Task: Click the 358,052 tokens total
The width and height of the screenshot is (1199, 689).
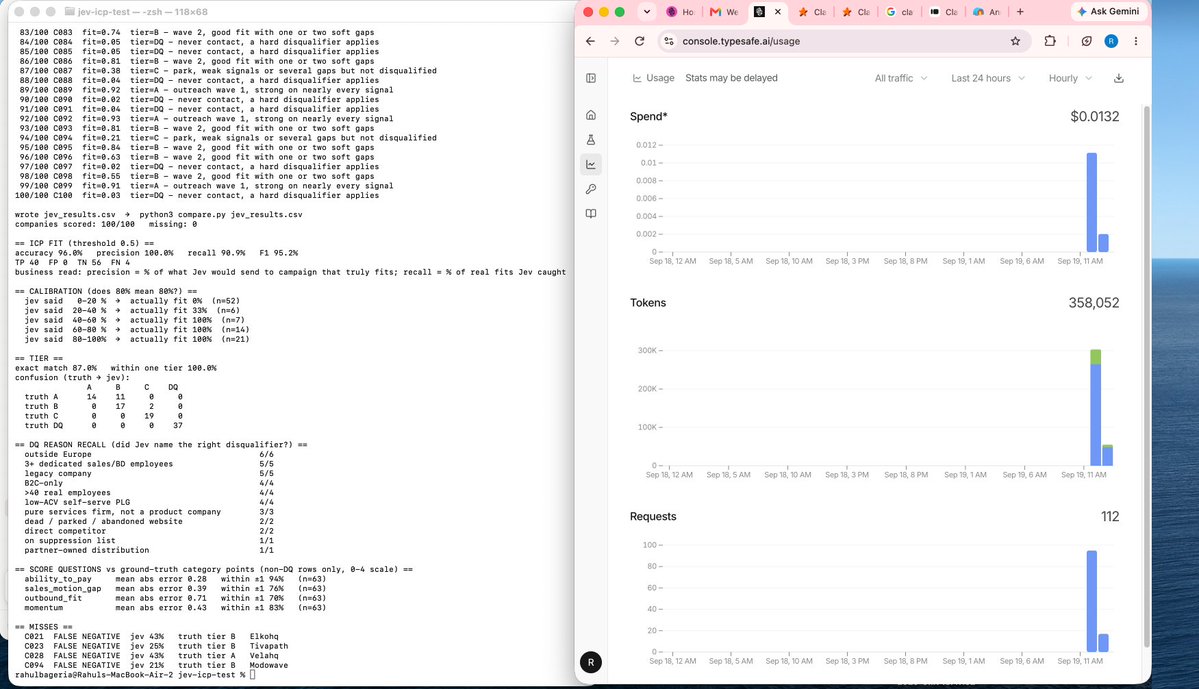Action: pos(1093,303)
